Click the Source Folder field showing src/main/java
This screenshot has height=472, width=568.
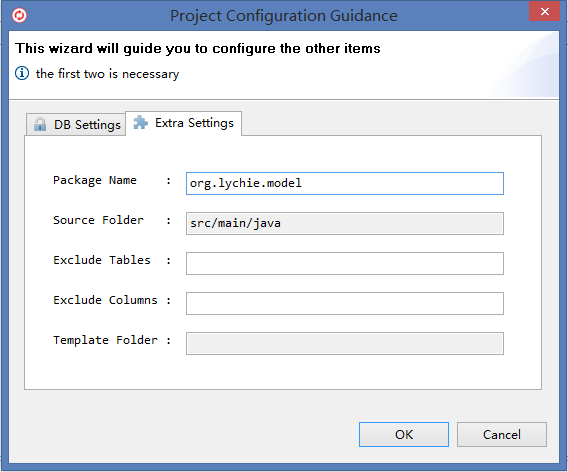[x=345, y=224]
